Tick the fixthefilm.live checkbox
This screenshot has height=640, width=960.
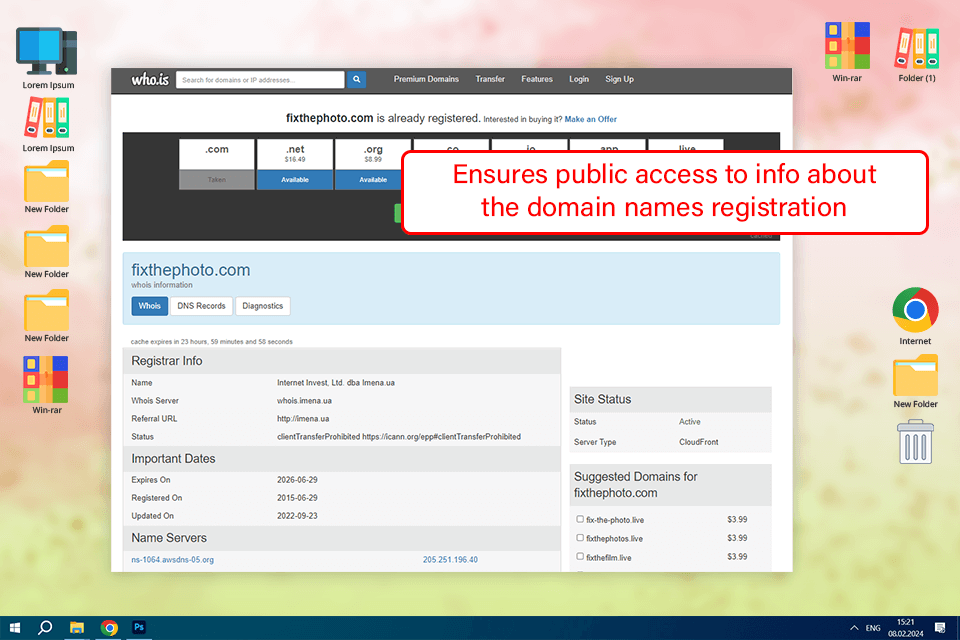click(x=580, y=557)
